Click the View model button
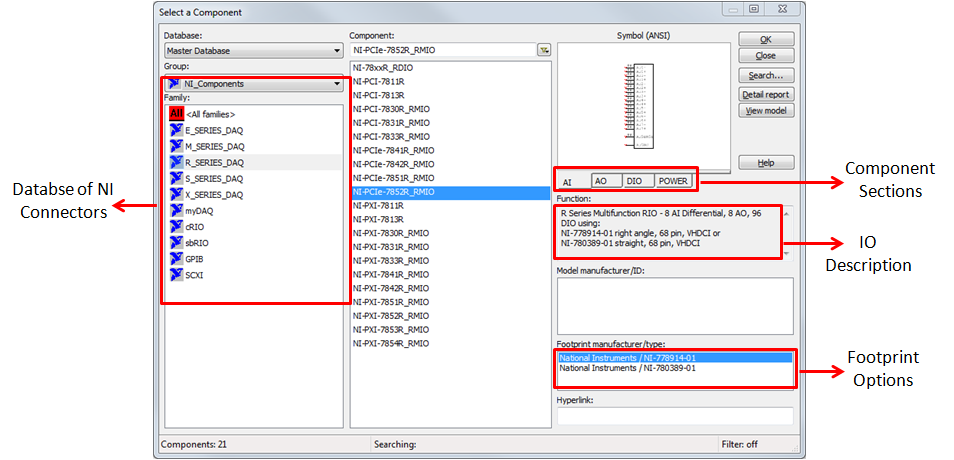The image size is (954, 460). click(x=766, y=111)
